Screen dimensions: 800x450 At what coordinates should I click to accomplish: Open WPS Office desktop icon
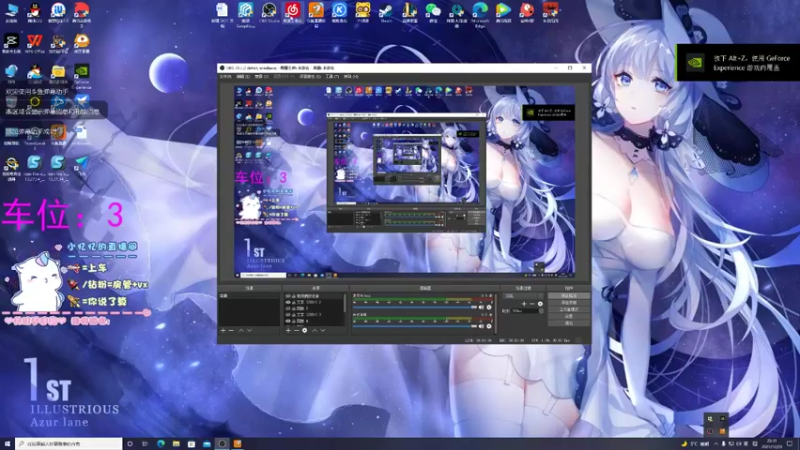(x=35, y=43)
